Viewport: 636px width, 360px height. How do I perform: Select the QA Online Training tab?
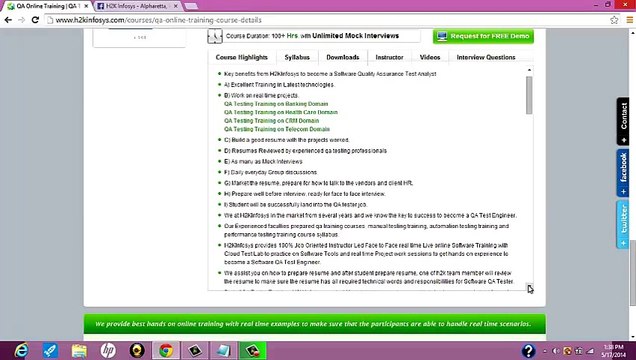pos(47,6)
